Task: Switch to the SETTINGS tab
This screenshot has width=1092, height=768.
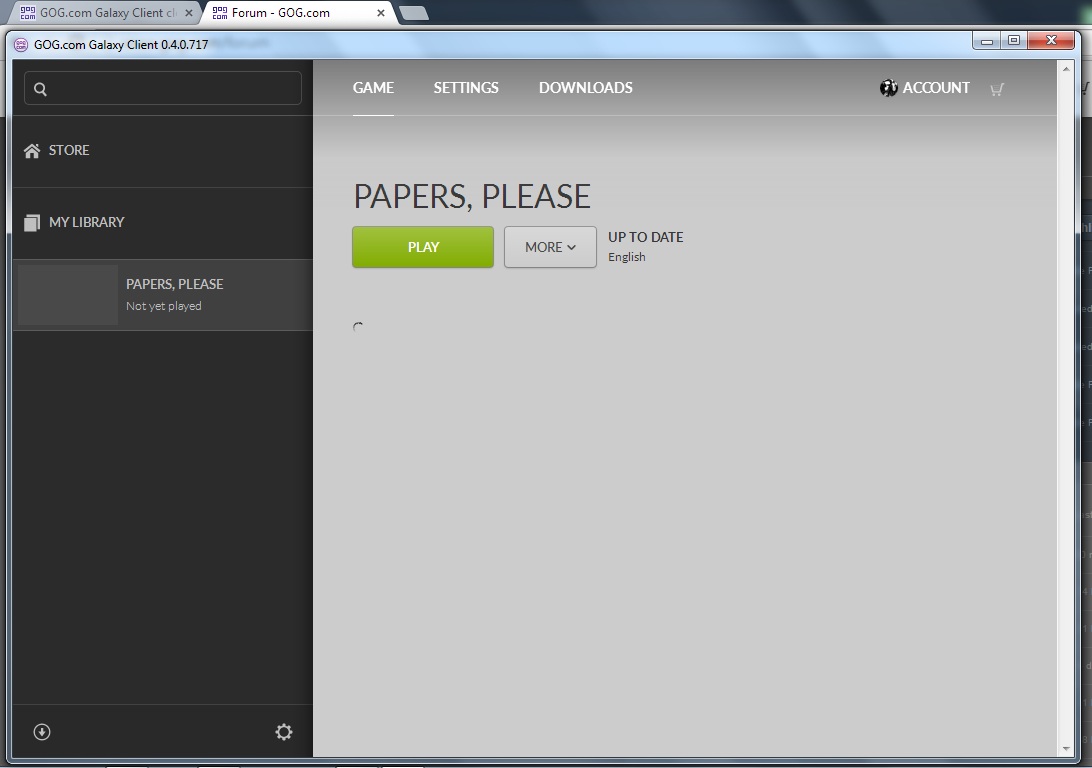Action: [x=466, y=88]
